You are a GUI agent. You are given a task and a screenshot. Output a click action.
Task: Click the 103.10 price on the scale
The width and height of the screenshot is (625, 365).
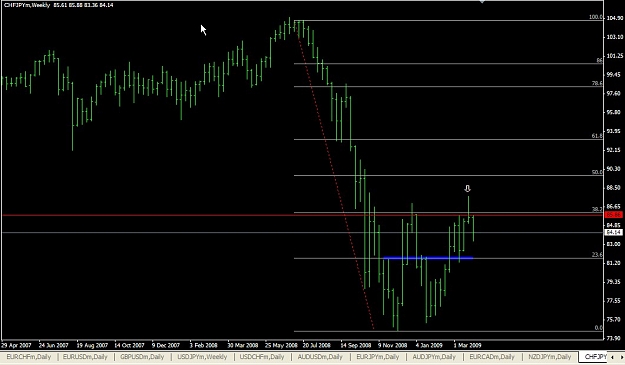pyautogui.click(x=614, y=37)
